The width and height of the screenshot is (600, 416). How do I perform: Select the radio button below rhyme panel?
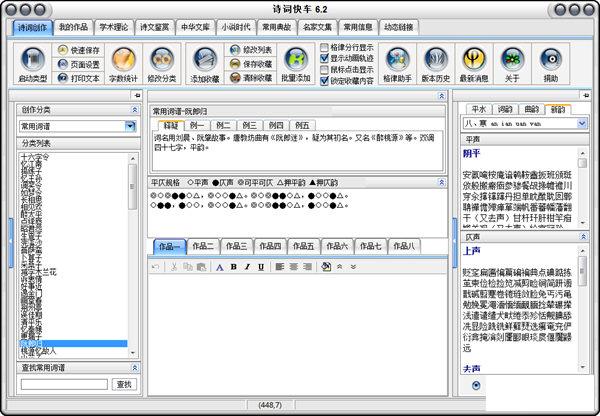tap(476, 385)
